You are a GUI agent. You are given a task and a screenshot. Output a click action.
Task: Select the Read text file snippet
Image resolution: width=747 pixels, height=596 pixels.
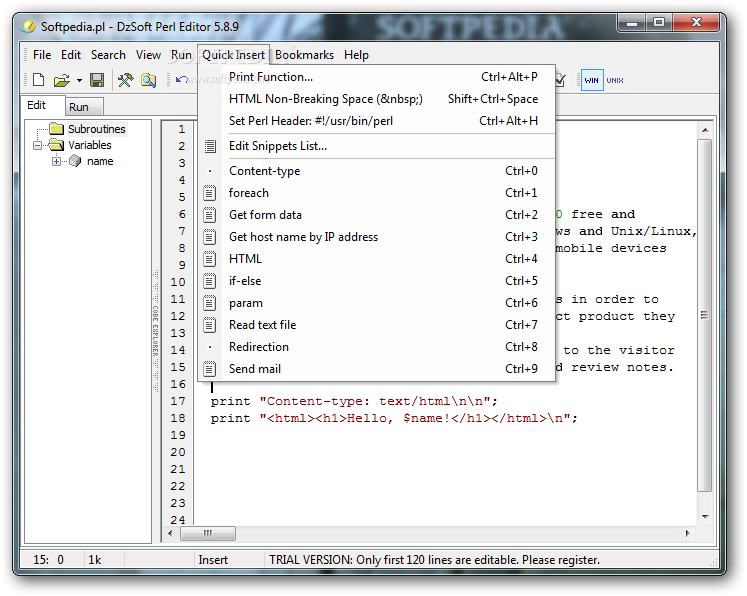click(x=262, y=325)
